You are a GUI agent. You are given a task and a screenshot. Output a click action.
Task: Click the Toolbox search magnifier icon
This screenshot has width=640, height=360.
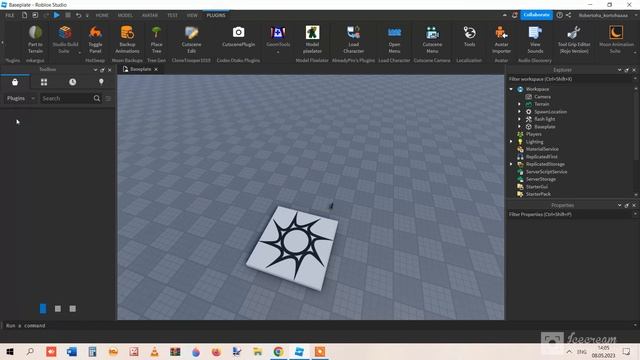point(97,98)
